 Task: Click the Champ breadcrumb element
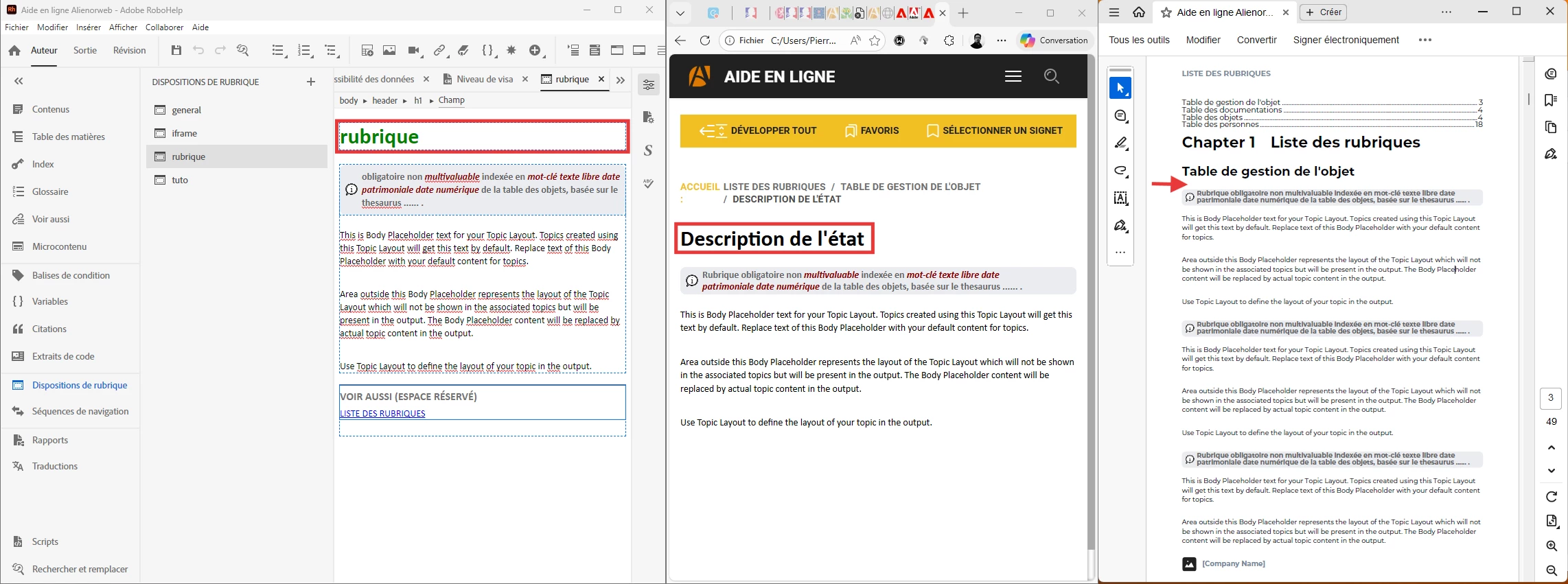coord(451,100)
